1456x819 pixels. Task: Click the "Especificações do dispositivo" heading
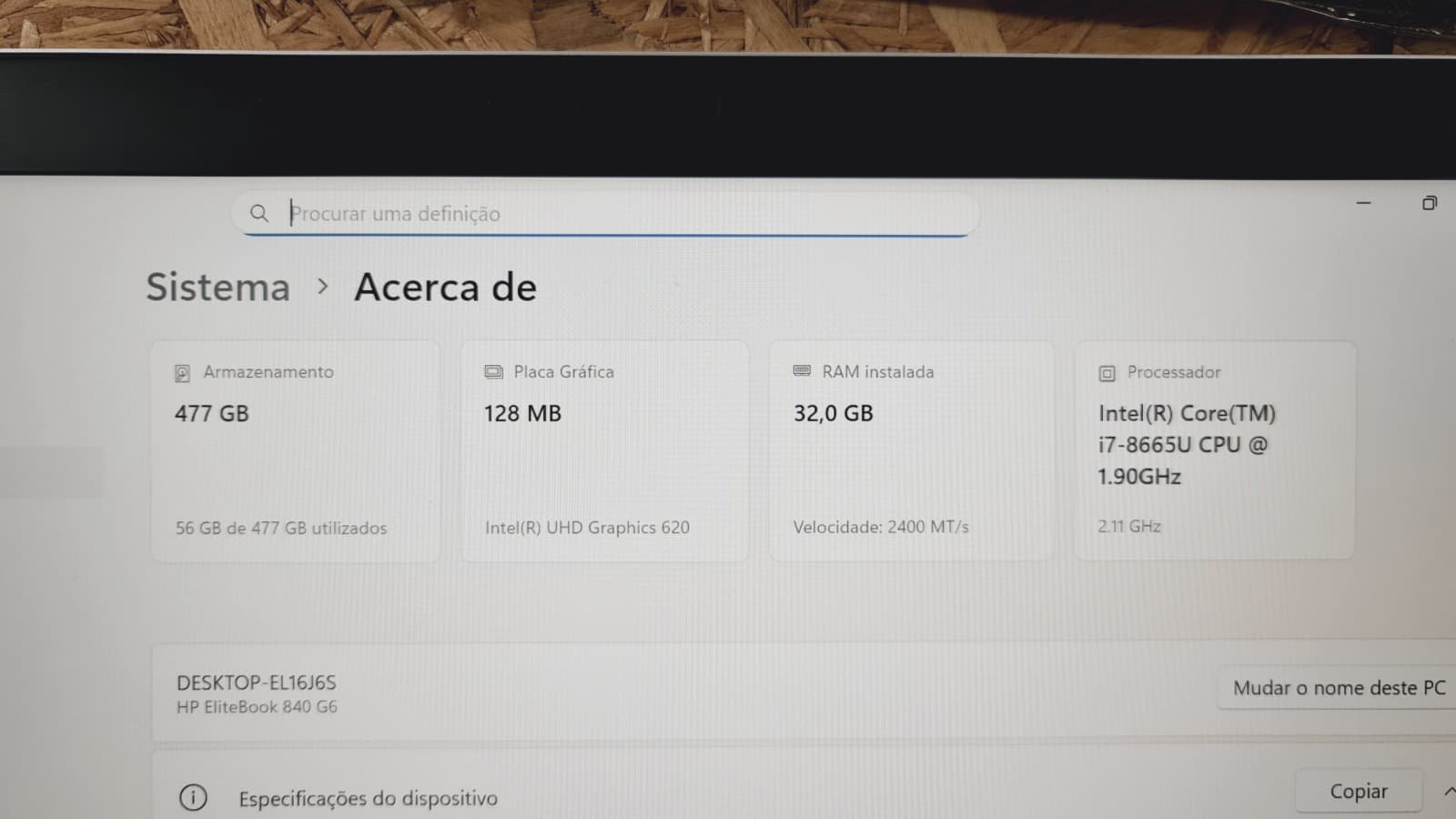tap(369, 799)
